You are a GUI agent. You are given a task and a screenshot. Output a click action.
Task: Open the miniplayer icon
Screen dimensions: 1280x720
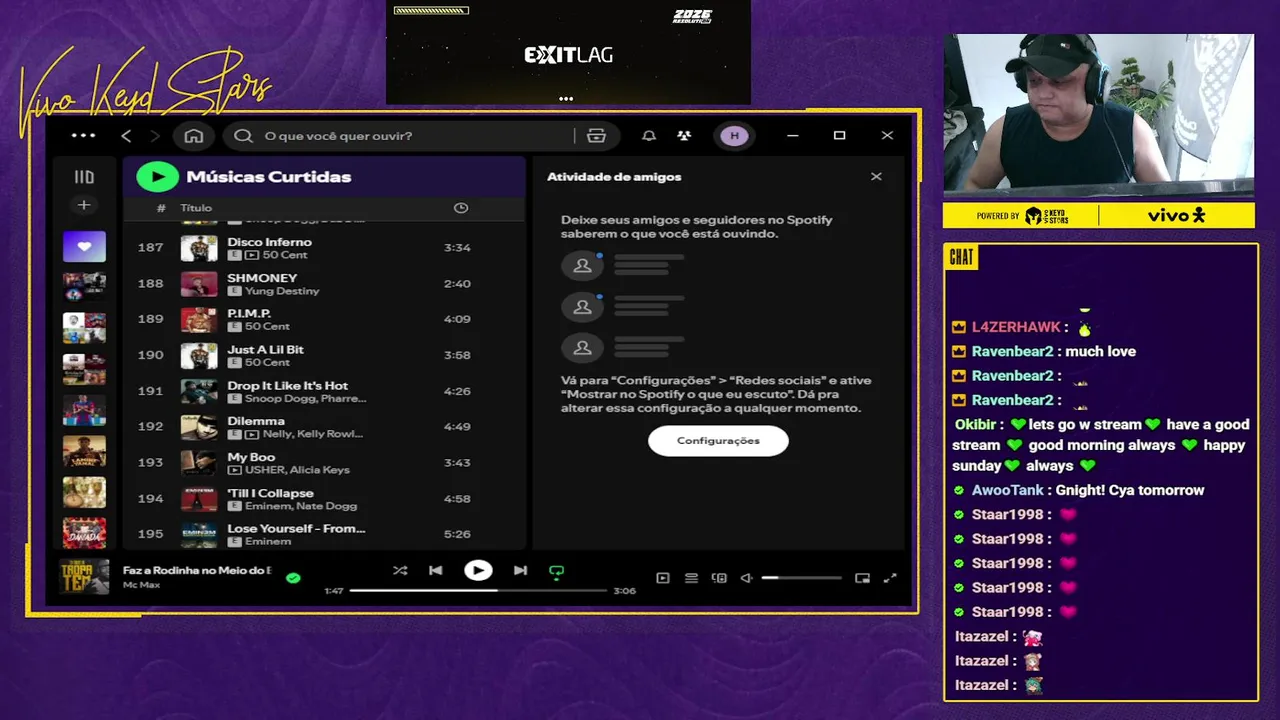click(862, 578)
